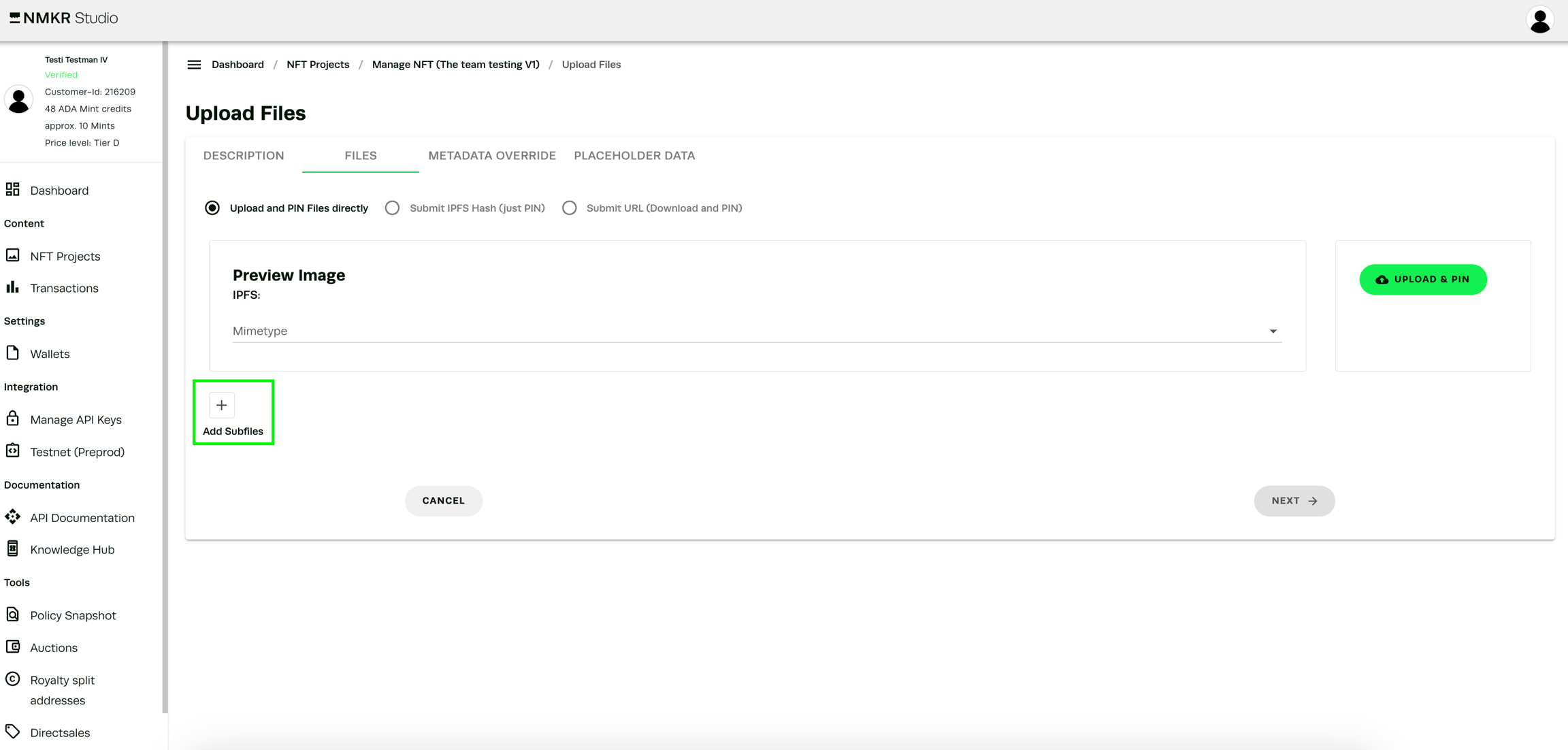Click the plus icon for Add Subfiles
The image size is (1568, 750).
[221, 405]
